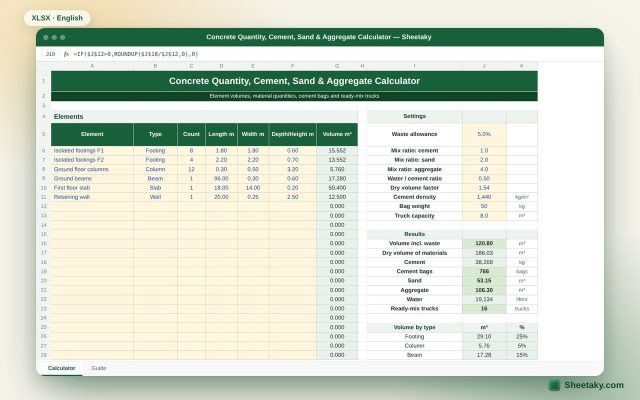The width and height of the screenshot is (640, 400).
Task: Select the 'Retaining wall' cell
Action: point(92,197)
